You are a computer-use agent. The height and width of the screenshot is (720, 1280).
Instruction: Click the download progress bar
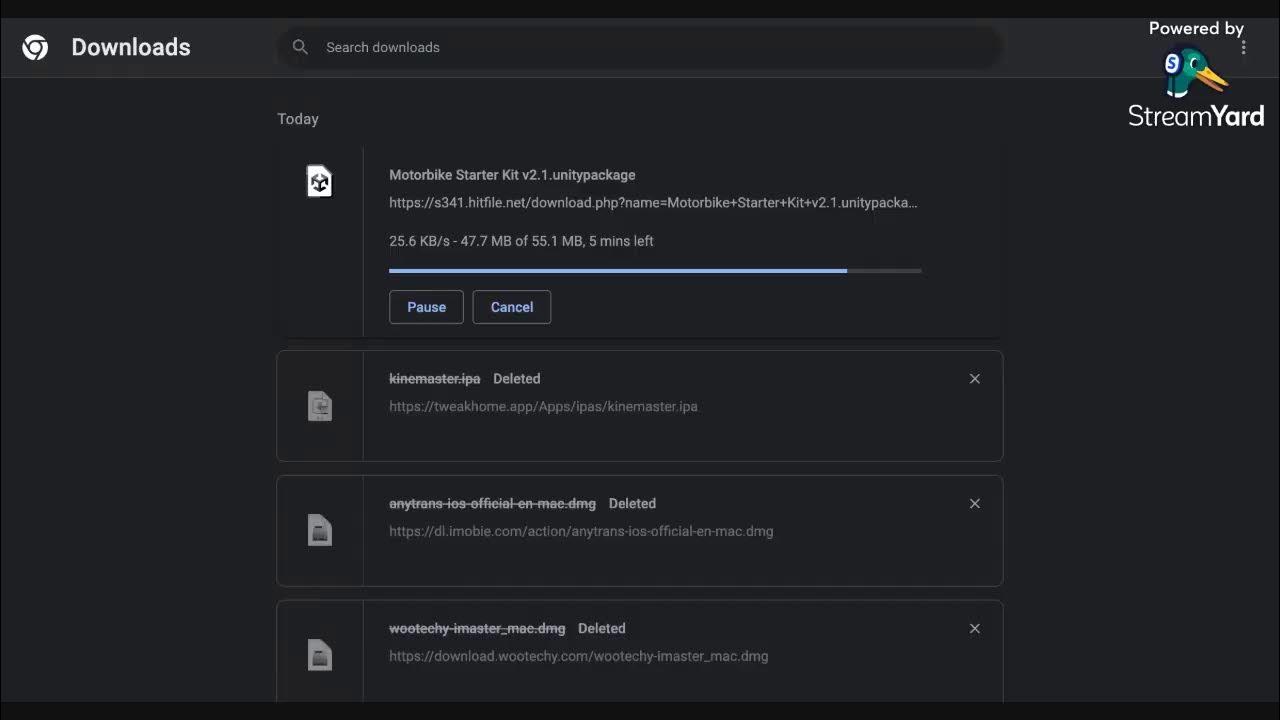tap(654, 271)
